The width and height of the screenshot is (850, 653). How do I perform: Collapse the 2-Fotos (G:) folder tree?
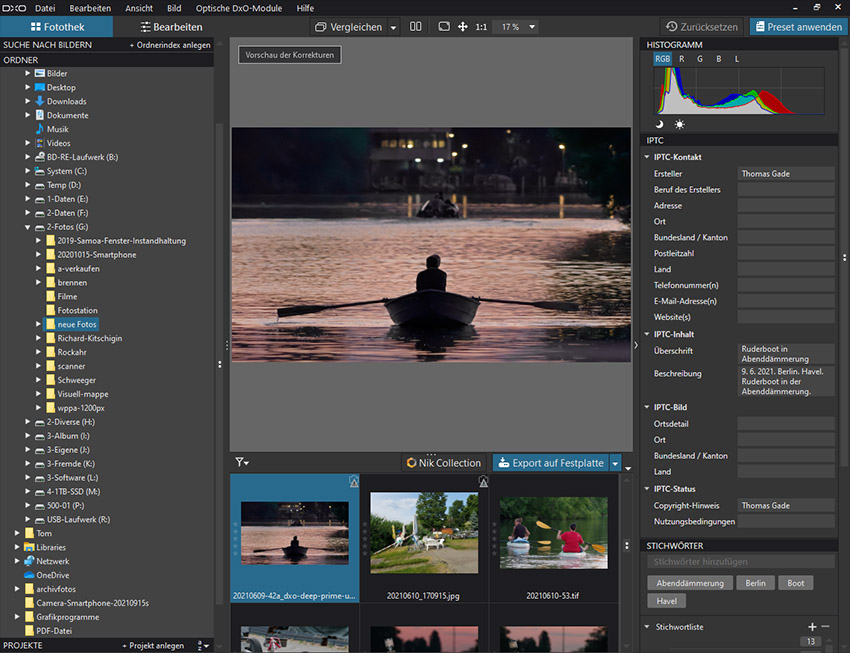pyautogui.click(x=29, y=227)
